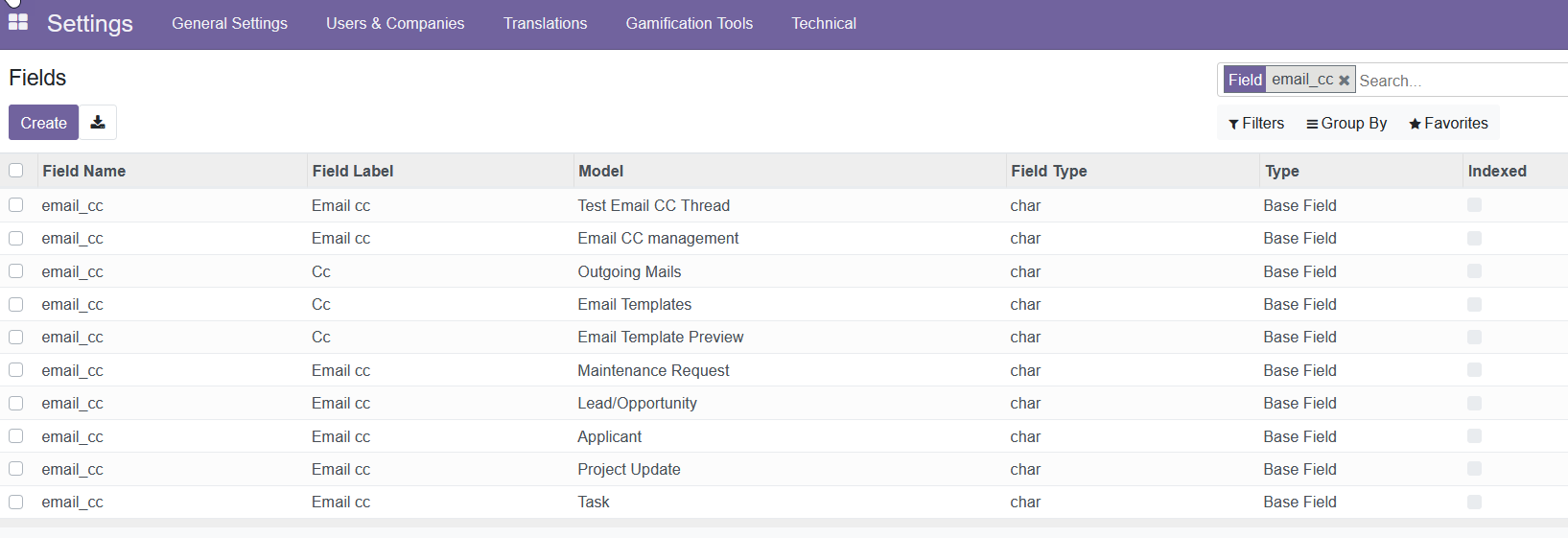Open the Users & Companies menu
Image resolution: width=1568 pixels, height=538 pixels.
click(x=395, y=23)
